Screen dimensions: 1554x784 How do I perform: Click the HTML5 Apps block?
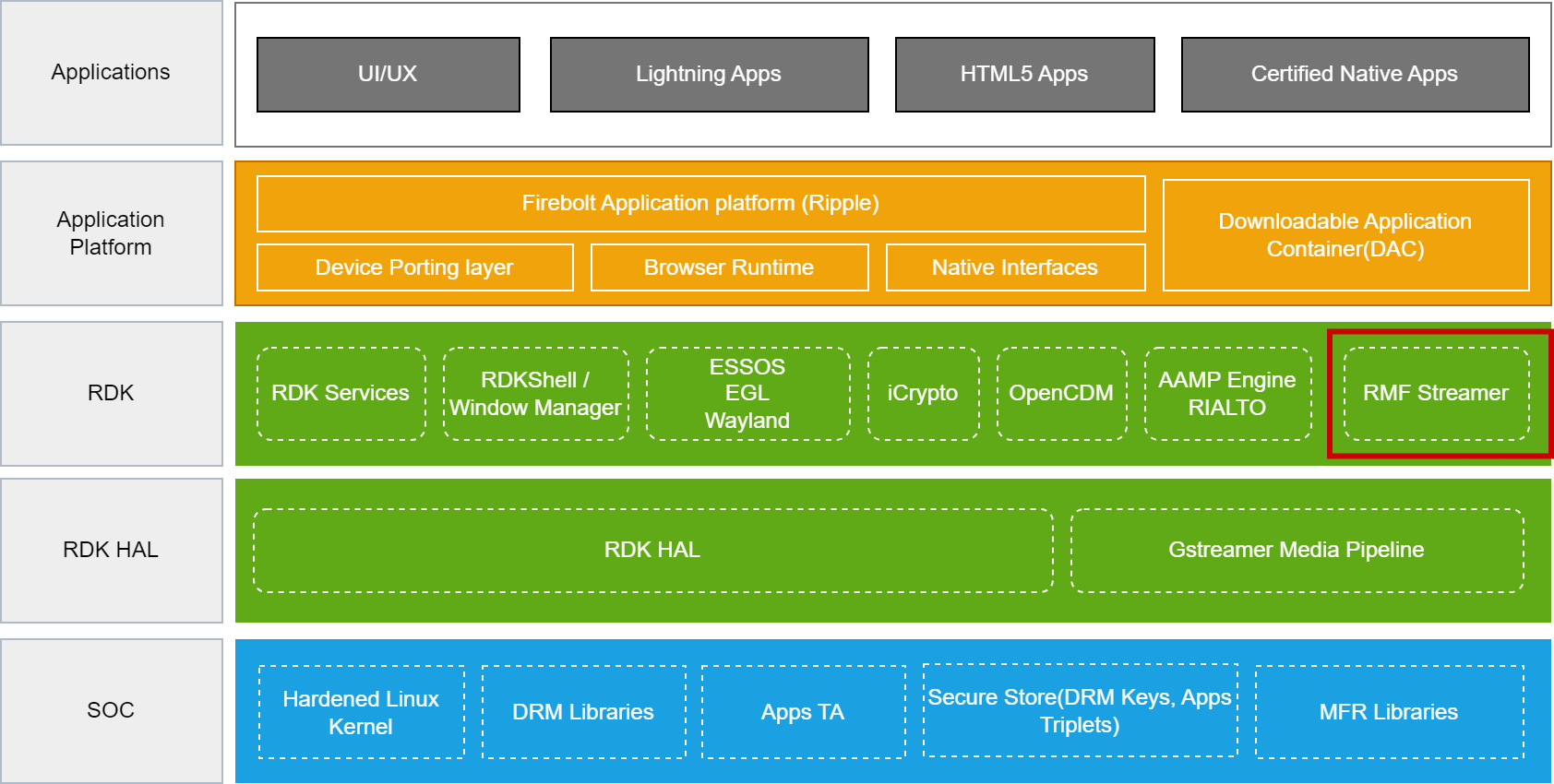(x=1024, y=75)
